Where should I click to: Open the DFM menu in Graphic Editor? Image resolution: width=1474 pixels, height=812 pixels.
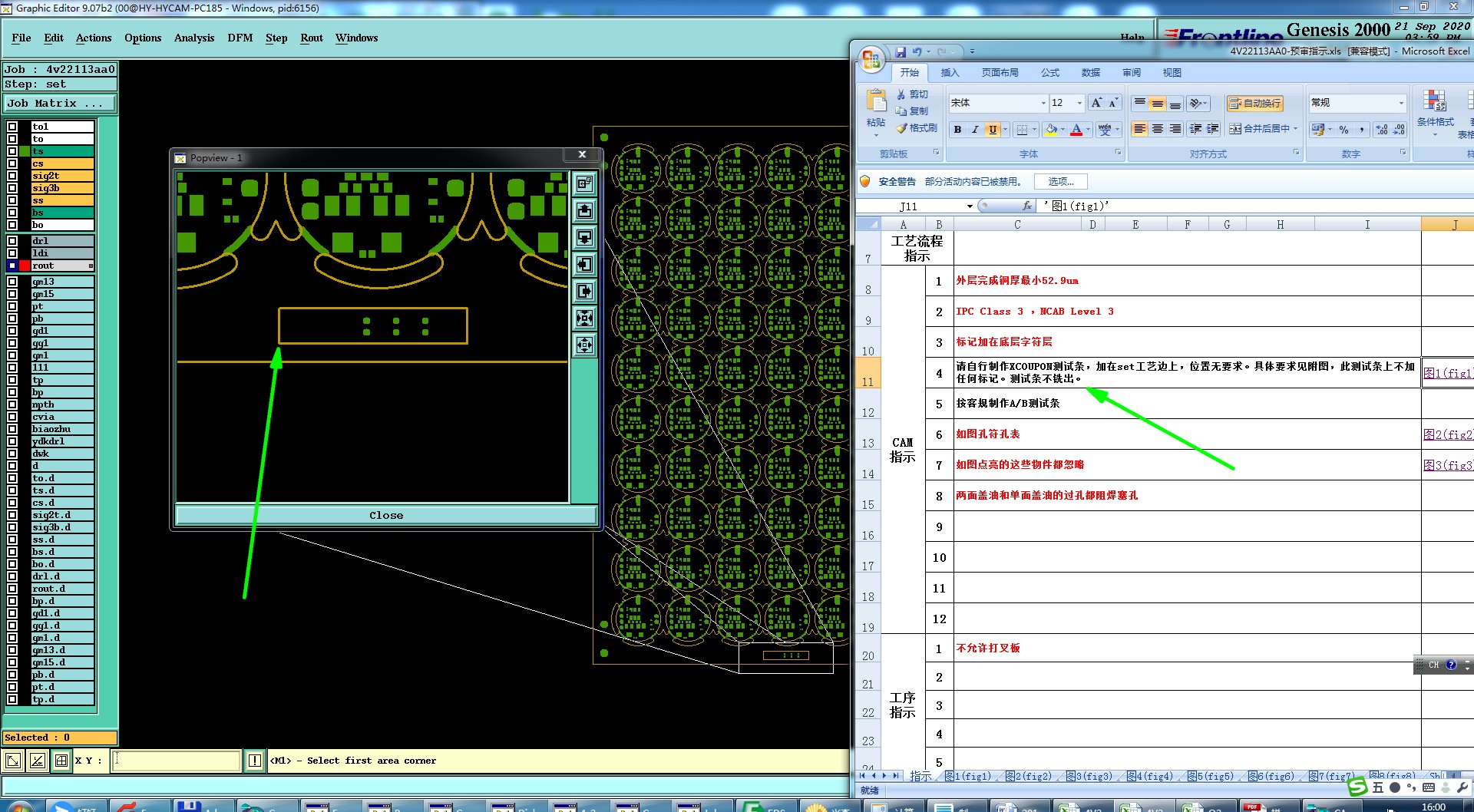[240, 38]
